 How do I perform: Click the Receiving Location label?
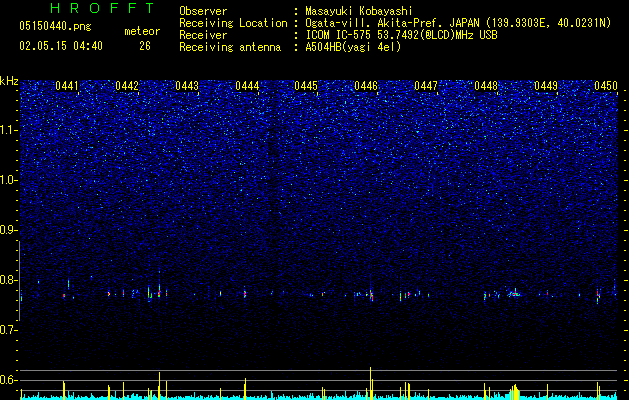233,23
